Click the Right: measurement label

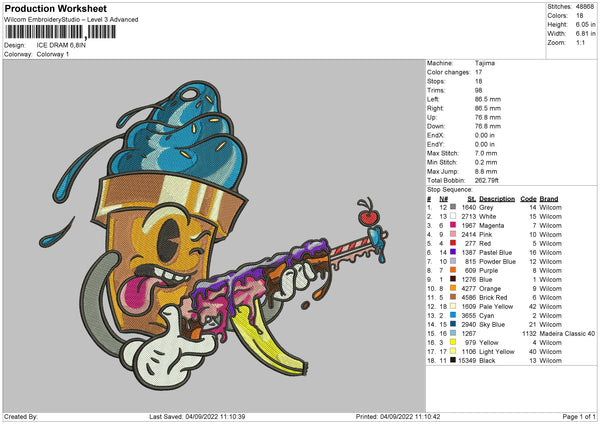point(435,108)
